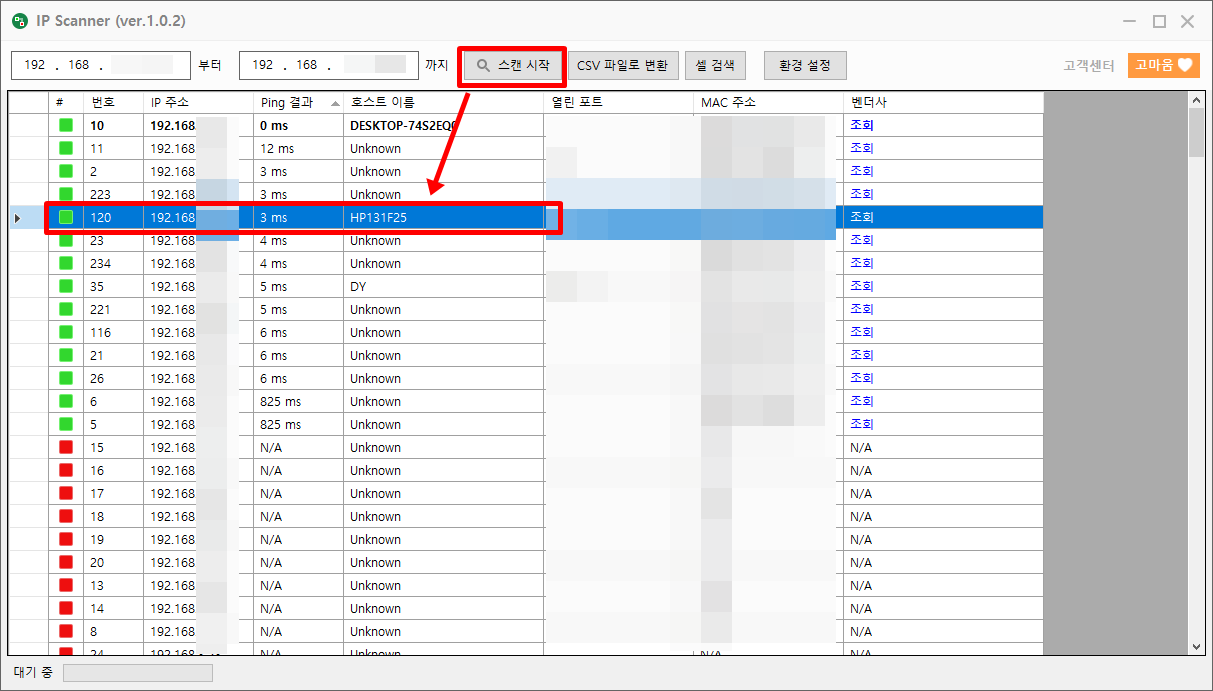Click 조회 vendor link in row 223
Image resolution: width=1213 pixels, height=691 pixels.
pyautogui.click(x=861, y=195)
